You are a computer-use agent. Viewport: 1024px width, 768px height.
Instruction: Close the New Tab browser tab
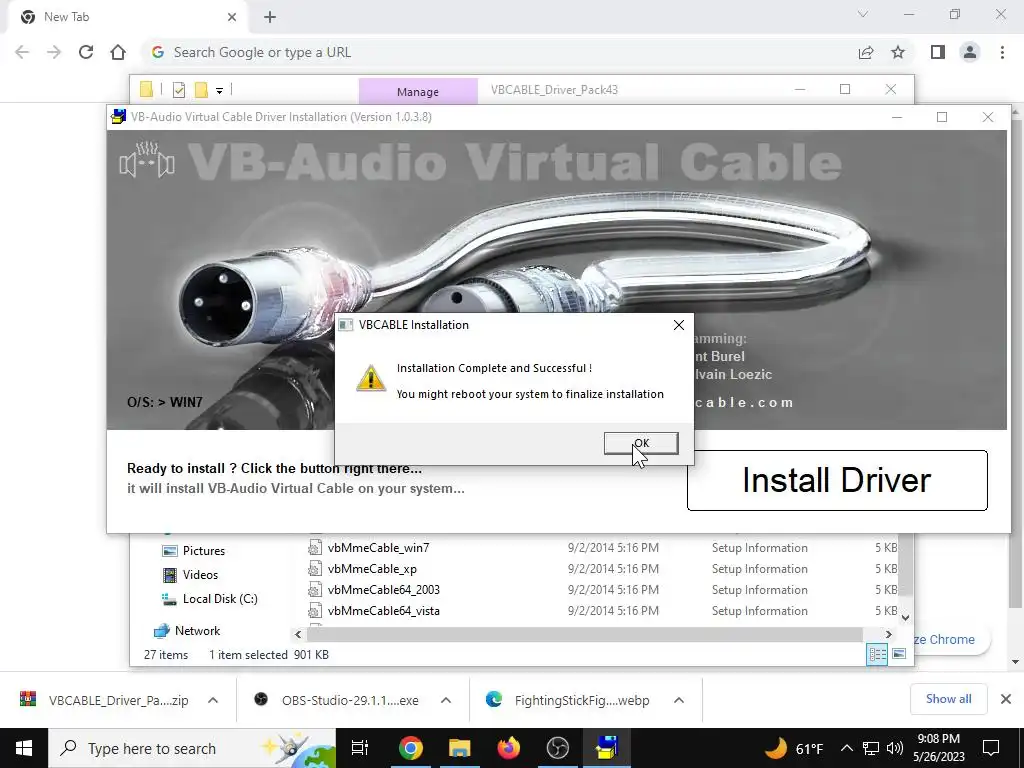tap(232, 17)
